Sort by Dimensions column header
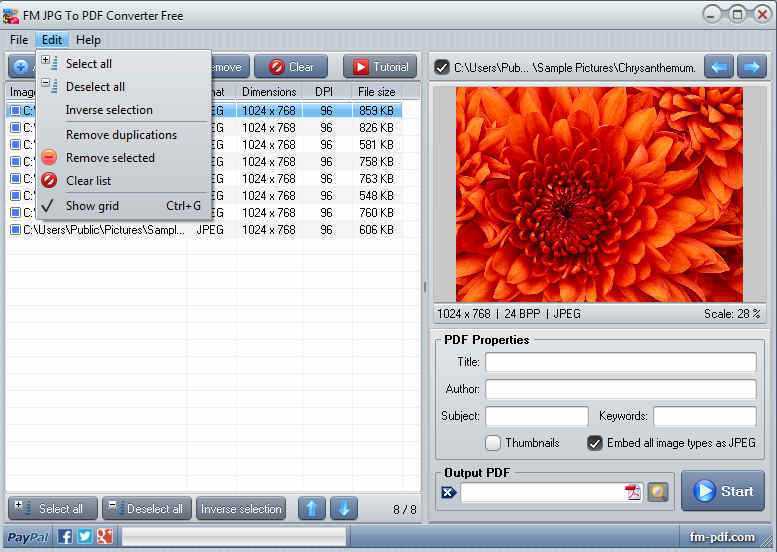Screen dimensions: 777x552 point(269,92)
